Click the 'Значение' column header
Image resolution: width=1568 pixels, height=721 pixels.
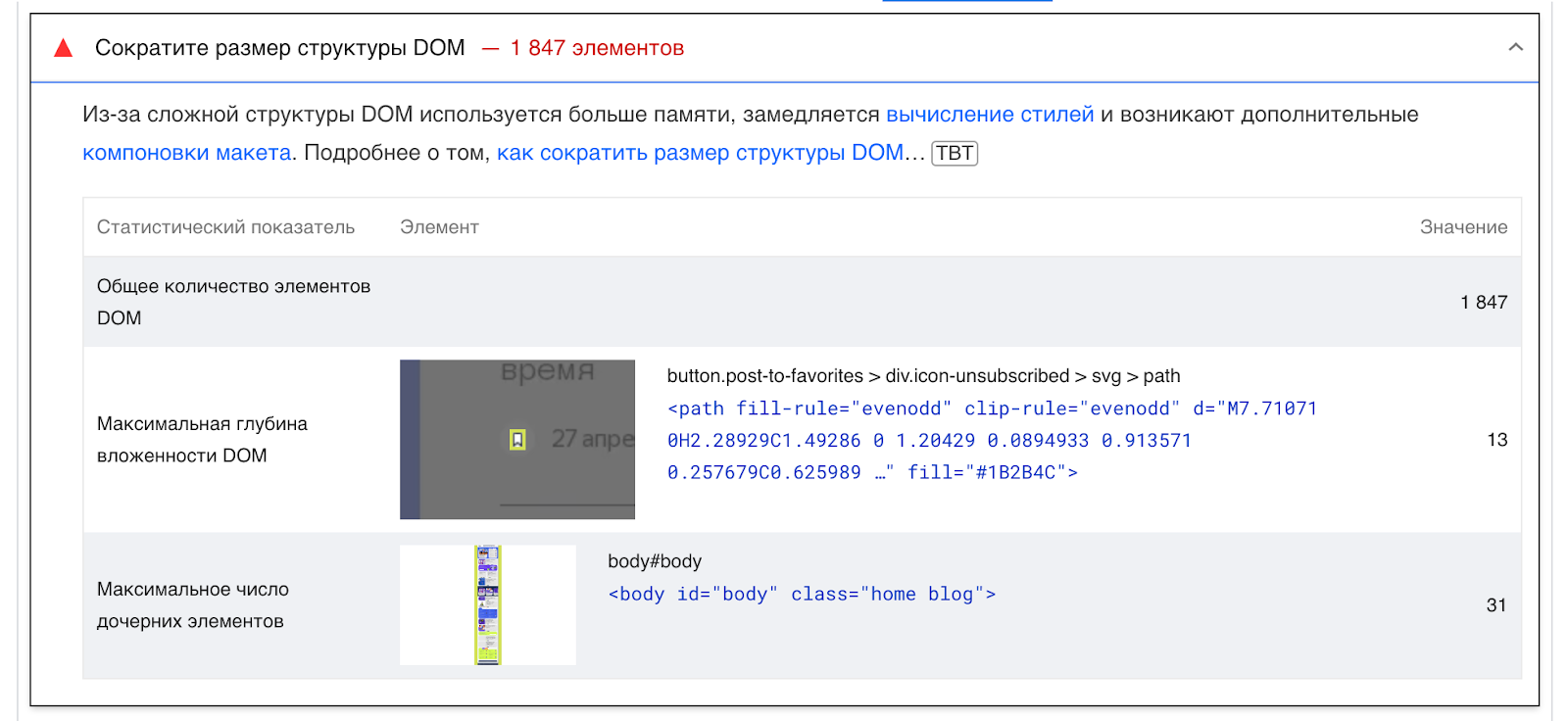[1463, 227]
